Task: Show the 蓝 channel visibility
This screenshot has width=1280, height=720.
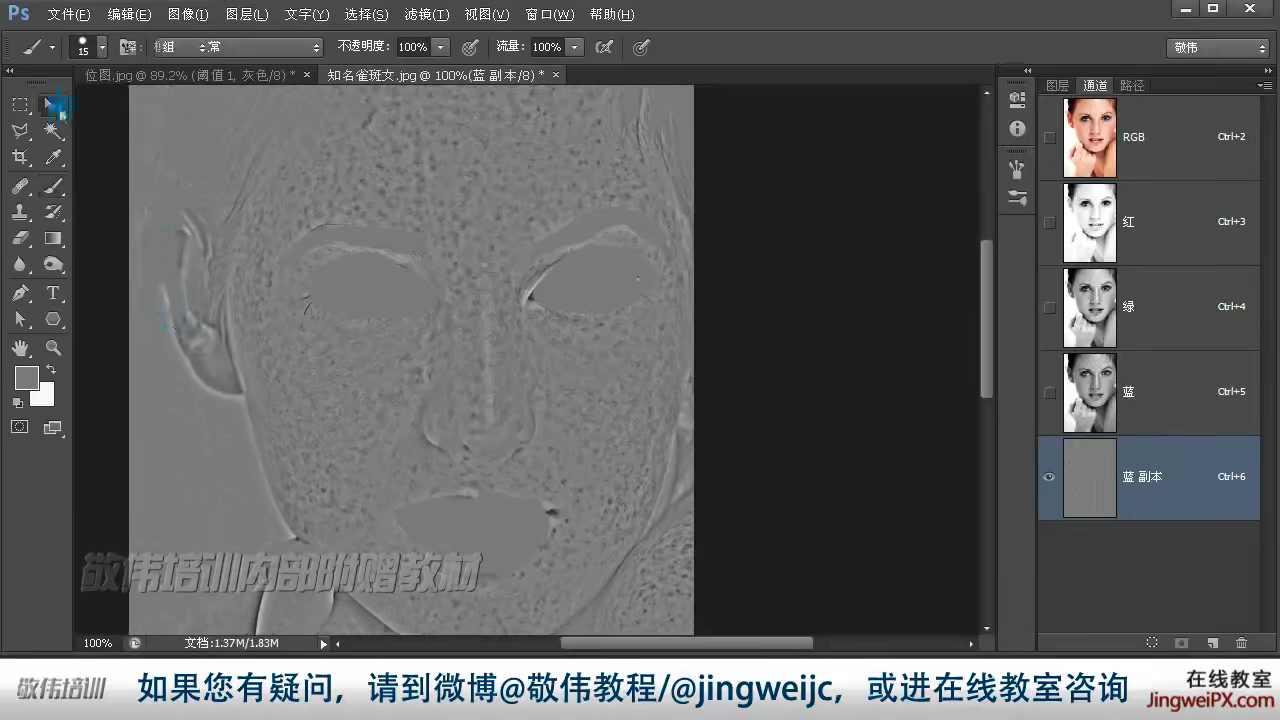Action: (x=1049, y=392)
